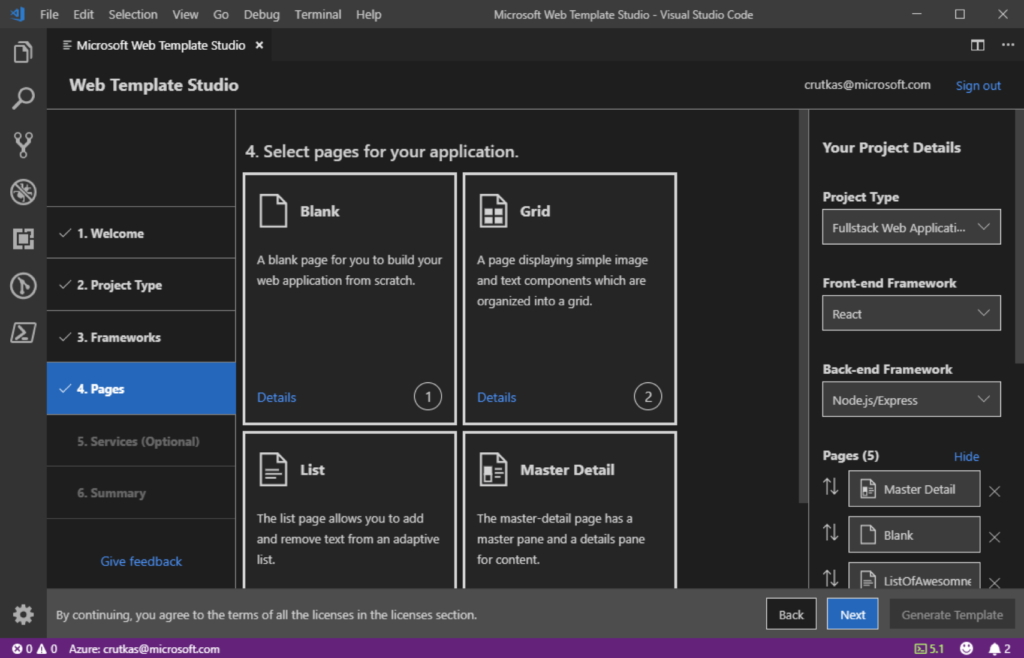Remove the Master Detail page from list
Viewport: 1024px width, 658px height.
click(994, 492)
